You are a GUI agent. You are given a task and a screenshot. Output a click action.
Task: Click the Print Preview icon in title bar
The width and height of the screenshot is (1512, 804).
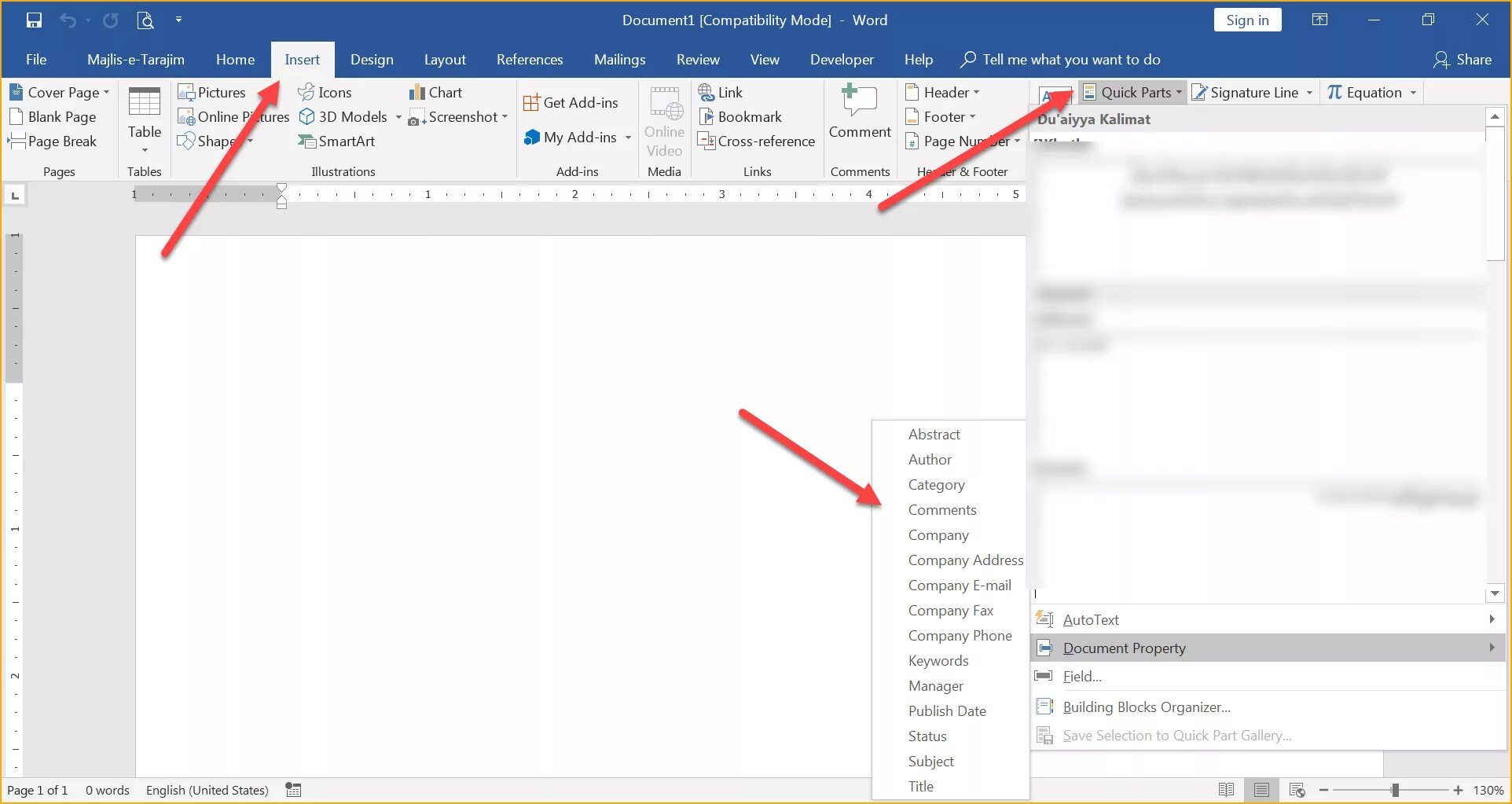click(145, 20)
